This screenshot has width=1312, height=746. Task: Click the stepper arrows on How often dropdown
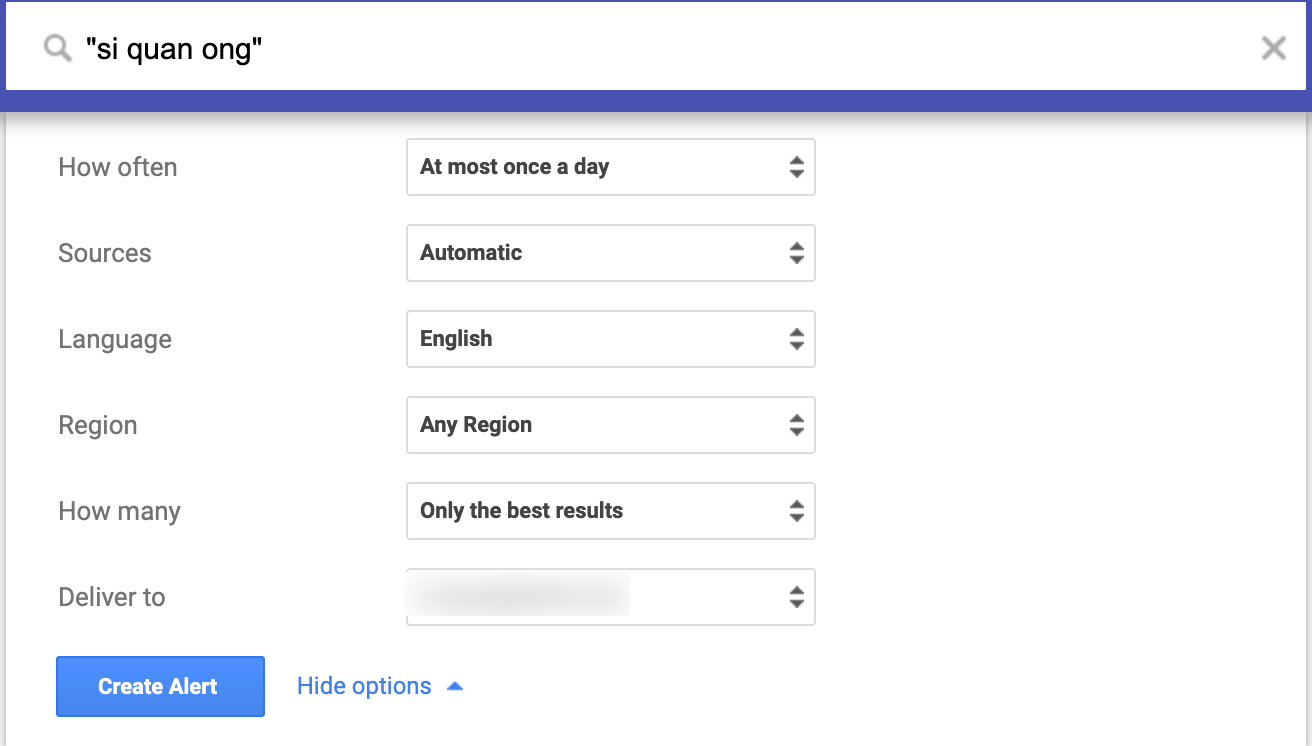coord(797,167)
